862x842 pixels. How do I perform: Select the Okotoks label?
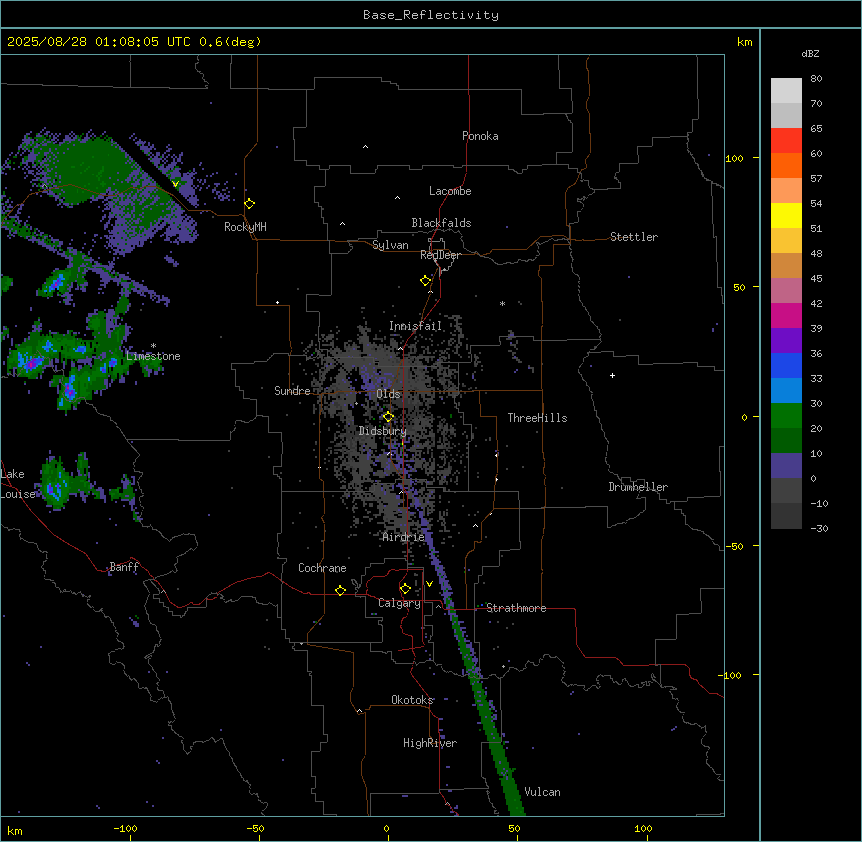point(412,700)
